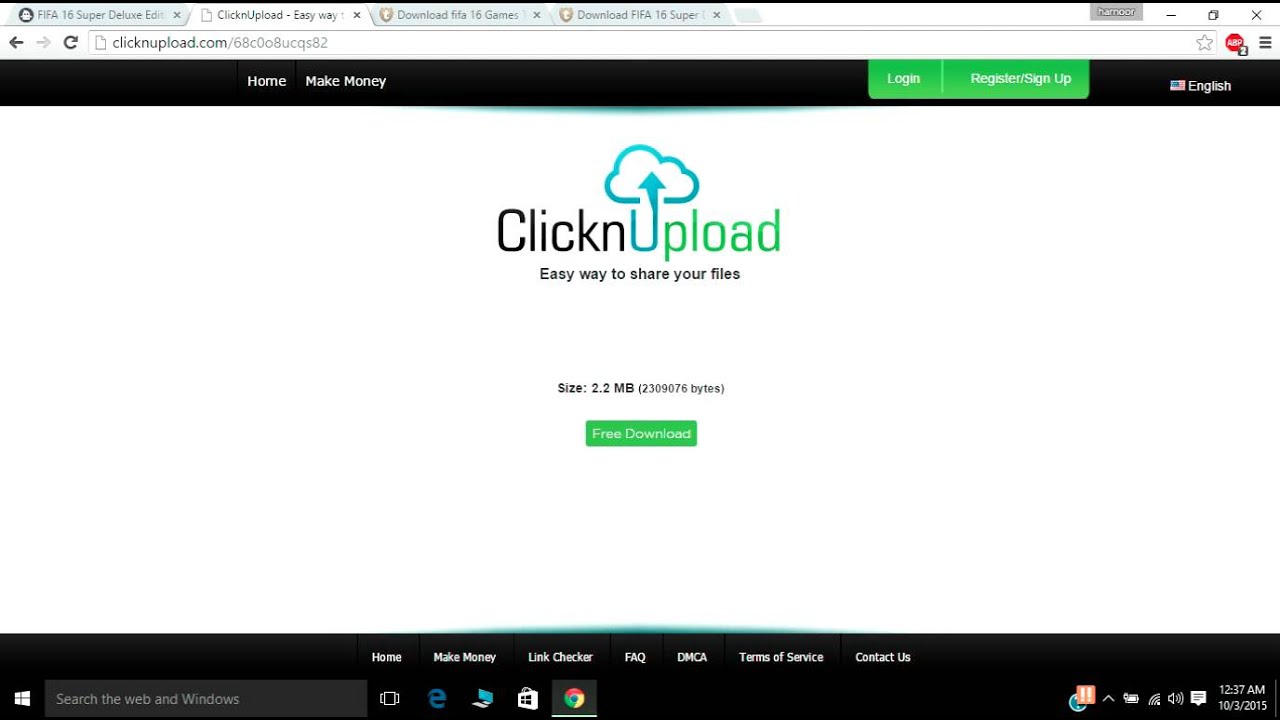Close the ClicknUpload tab

coord(357,15)
